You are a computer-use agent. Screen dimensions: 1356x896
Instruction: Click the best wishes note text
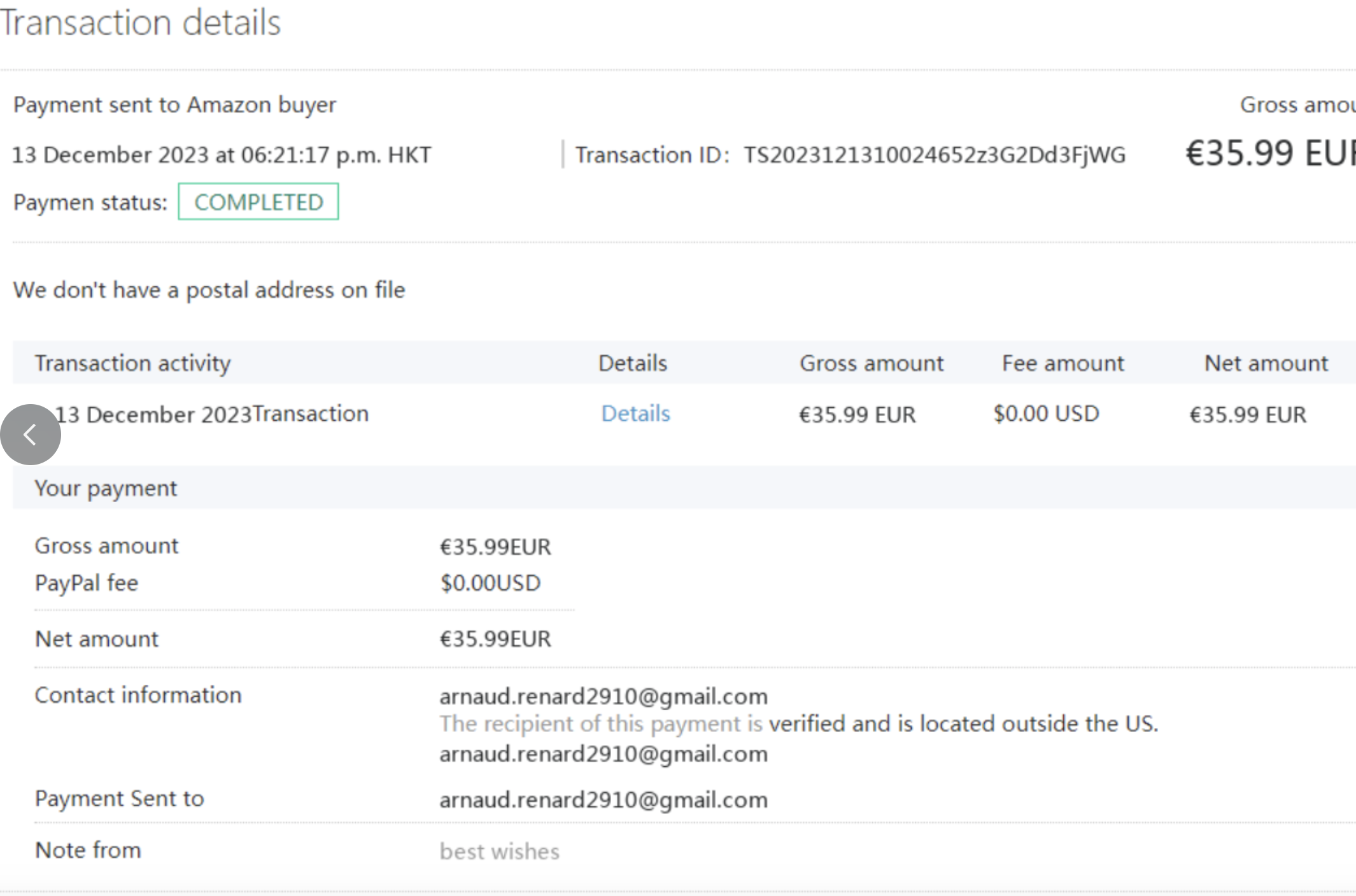(499, 851)
